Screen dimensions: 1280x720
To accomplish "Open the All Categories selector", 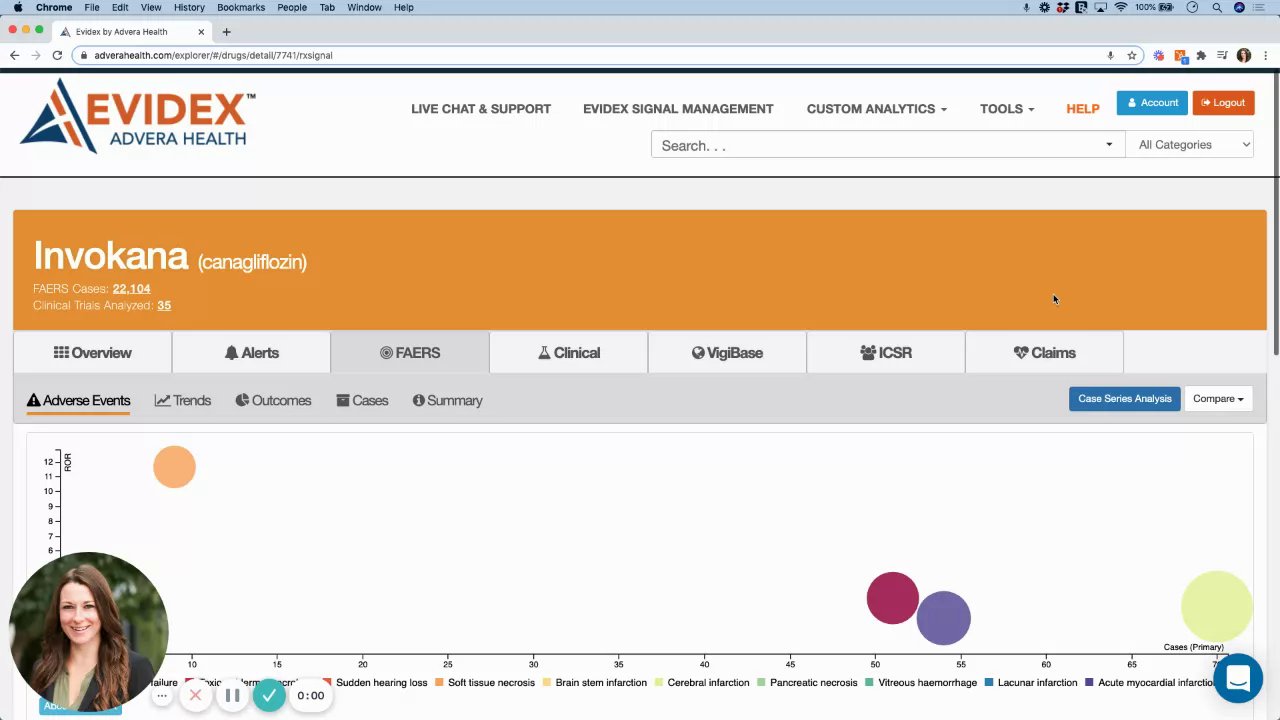I will [x=1189, y=145].
